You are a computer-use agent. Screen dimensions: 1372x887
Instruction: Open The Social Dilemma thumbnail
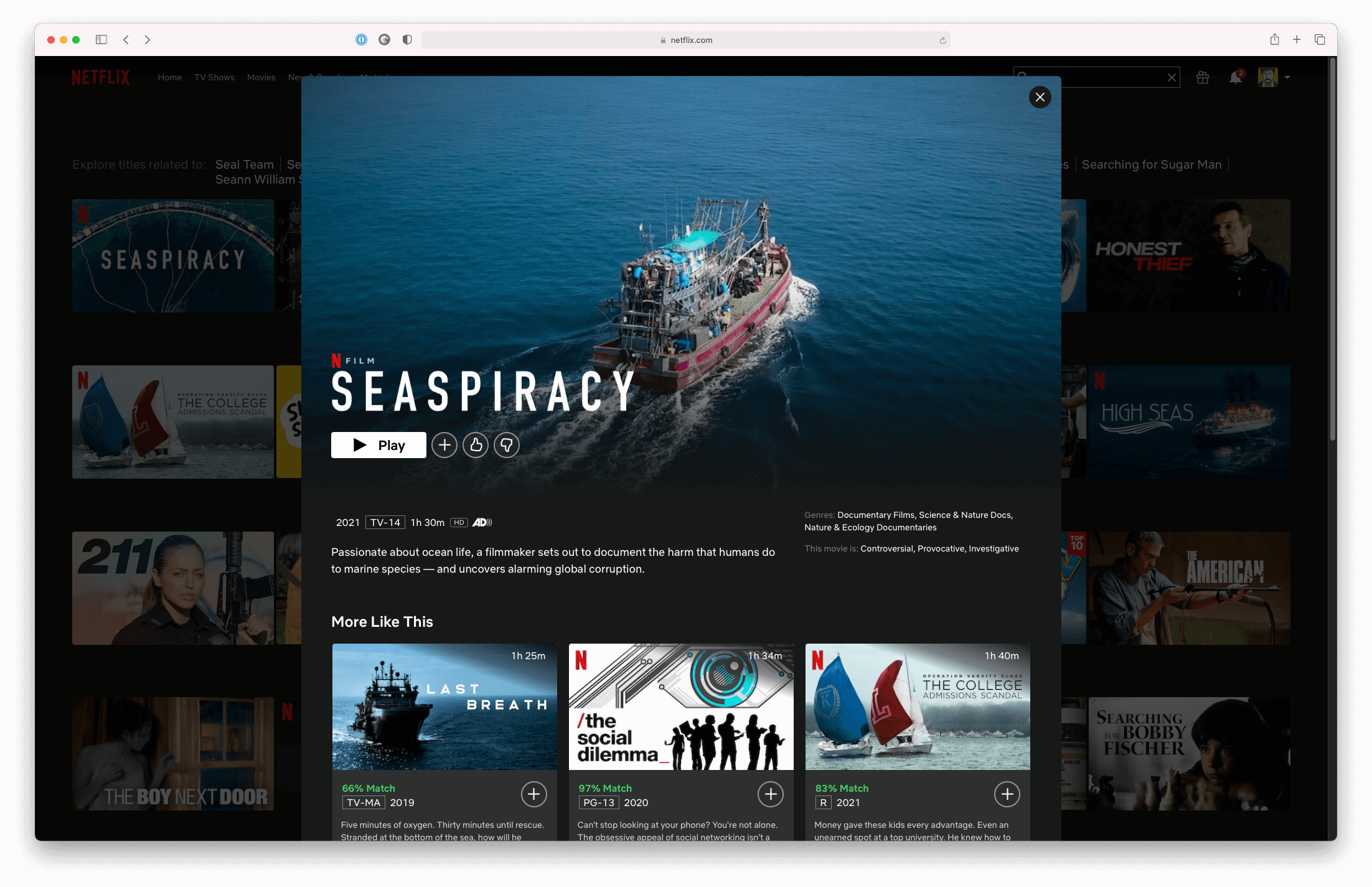(x=681, y=707)
